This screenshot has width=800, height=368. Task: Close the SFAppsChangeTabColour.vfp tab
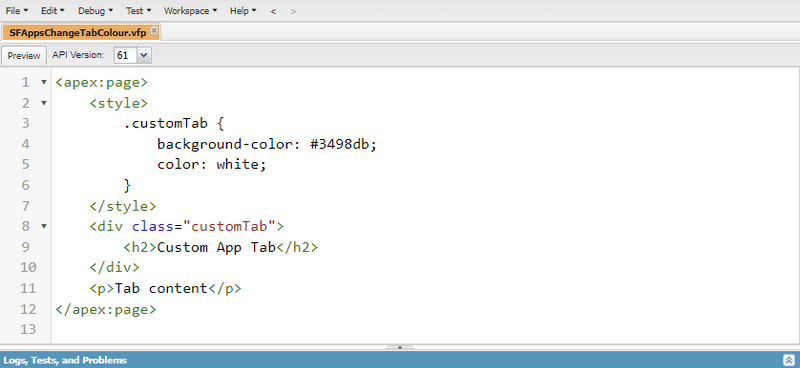tap(154, 31)
